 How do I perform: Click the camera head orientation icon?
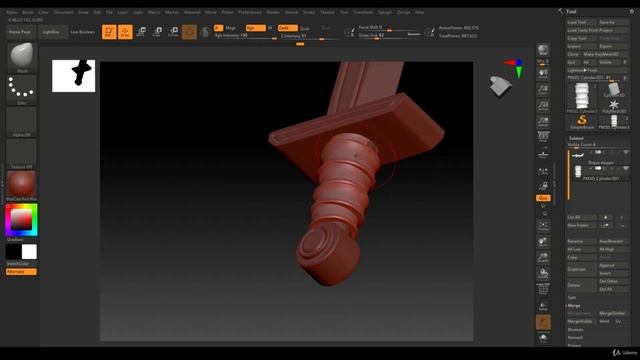click(500, 87)
